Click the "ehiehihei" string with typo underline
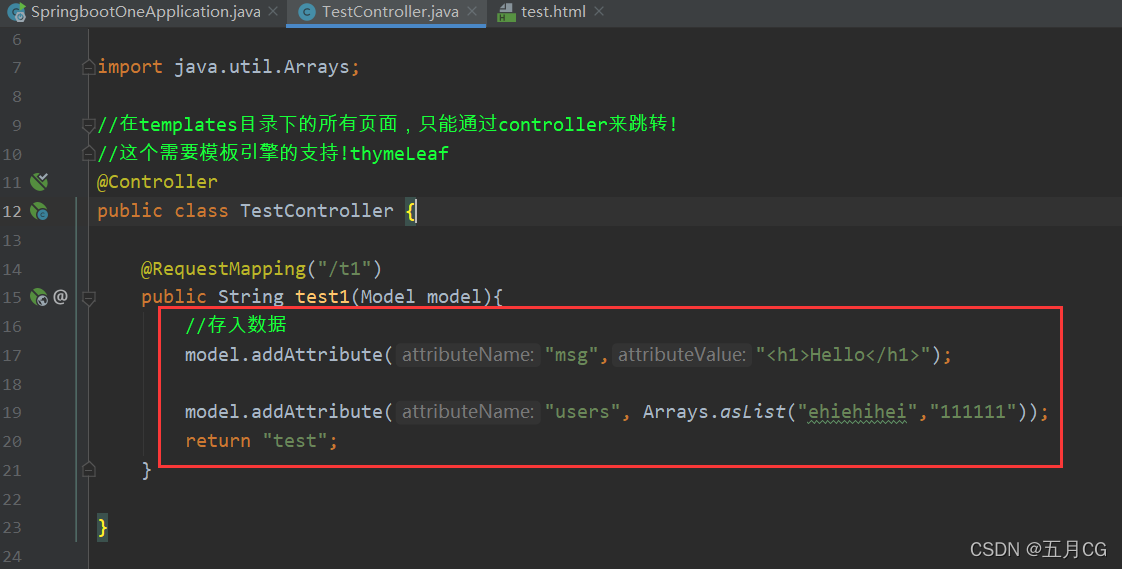 (857, 412)
